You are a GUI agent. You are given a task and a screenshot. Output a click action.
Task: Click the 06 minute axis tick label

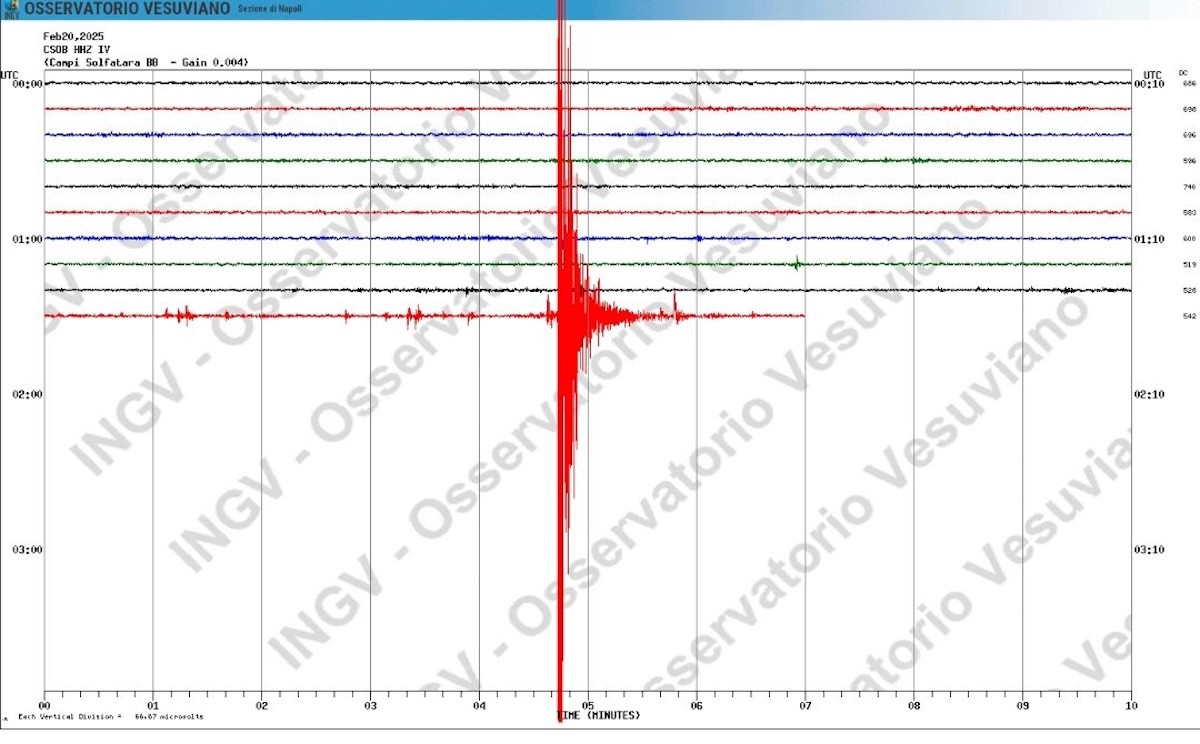(696, 705)
